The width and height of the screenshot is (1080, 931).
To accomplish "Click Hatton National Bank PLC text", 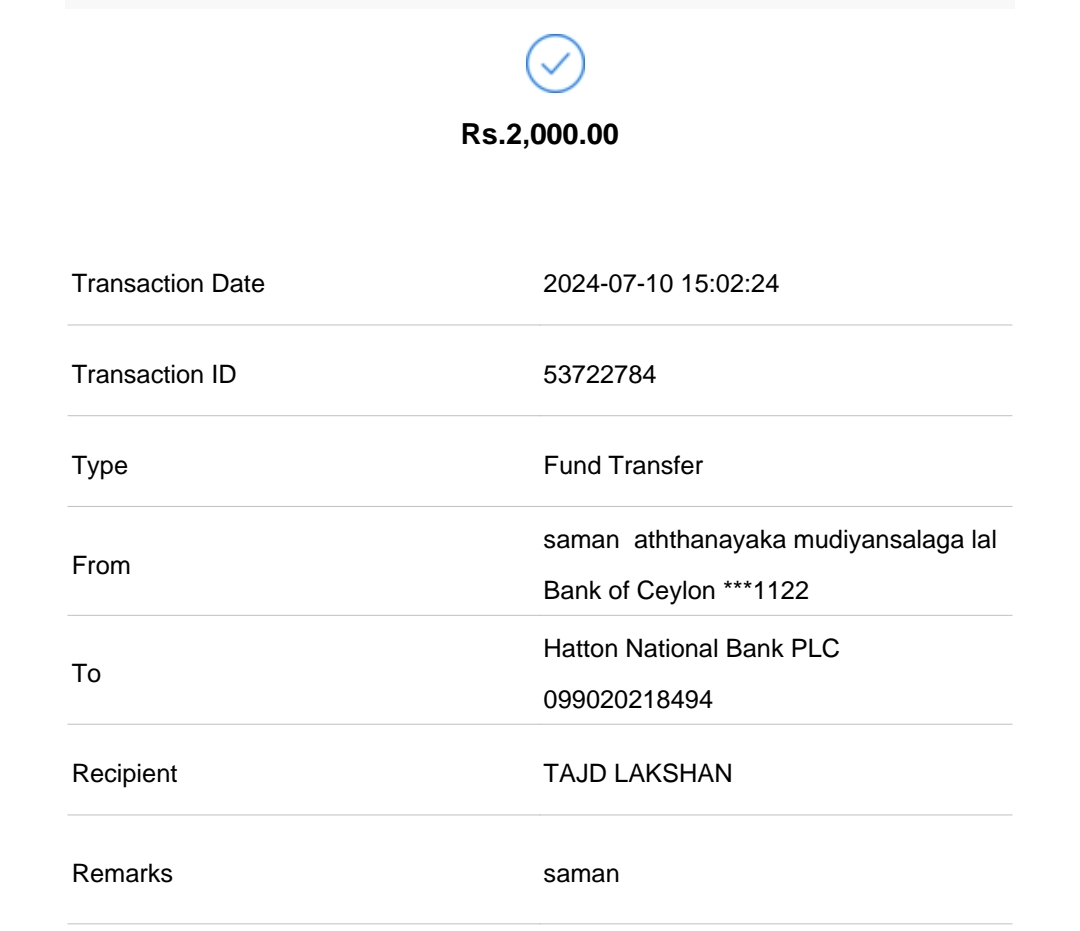I will click(691, 650).
